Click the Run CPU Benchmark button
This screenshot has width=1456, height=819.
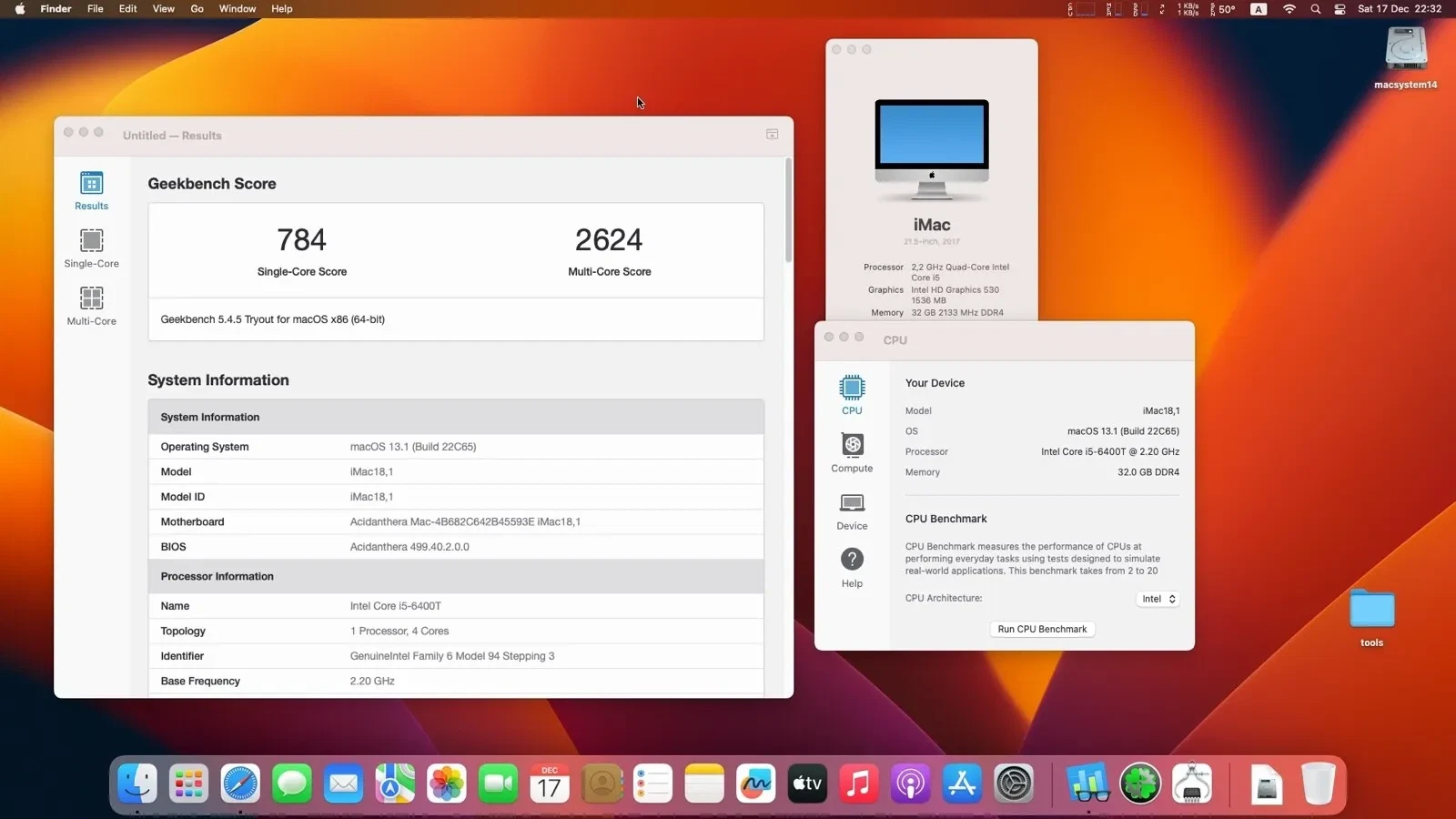tap(1042, 629)
